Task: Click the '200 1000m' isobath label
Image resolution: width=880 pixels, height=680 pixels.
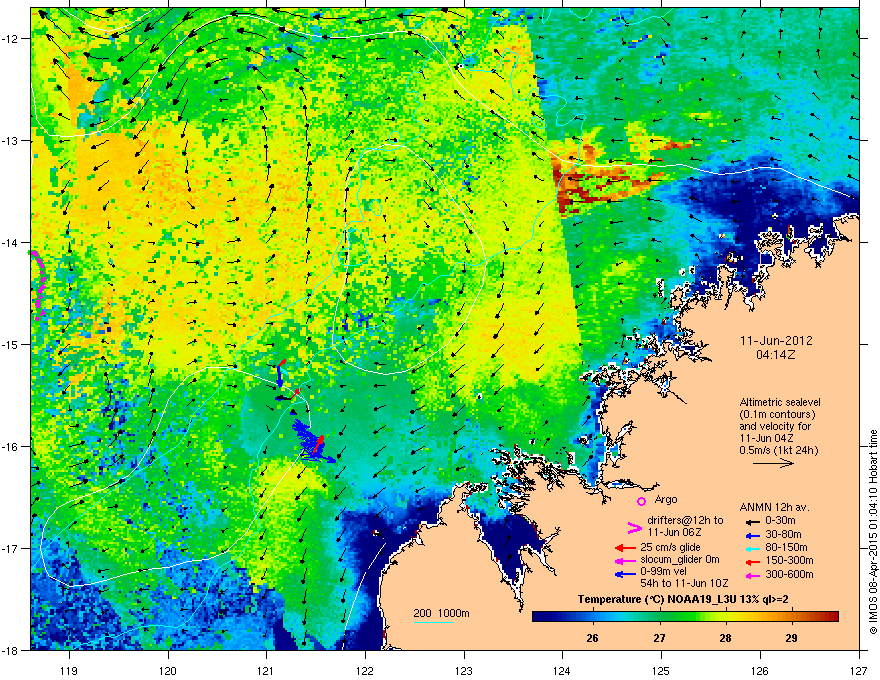Action: [x=441, y=613]
